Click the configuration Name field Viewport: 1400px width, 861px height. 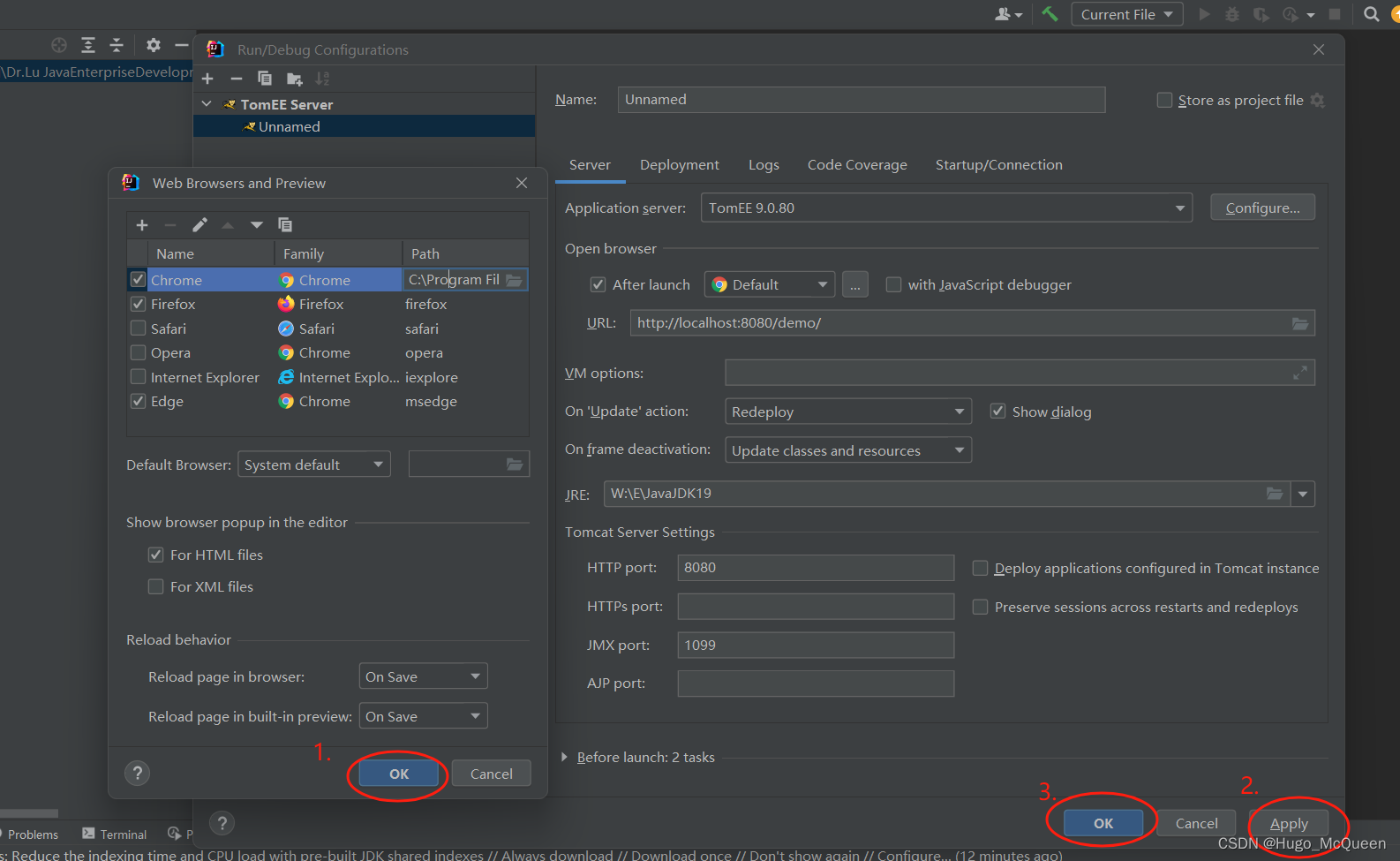(x=862, y=100)
